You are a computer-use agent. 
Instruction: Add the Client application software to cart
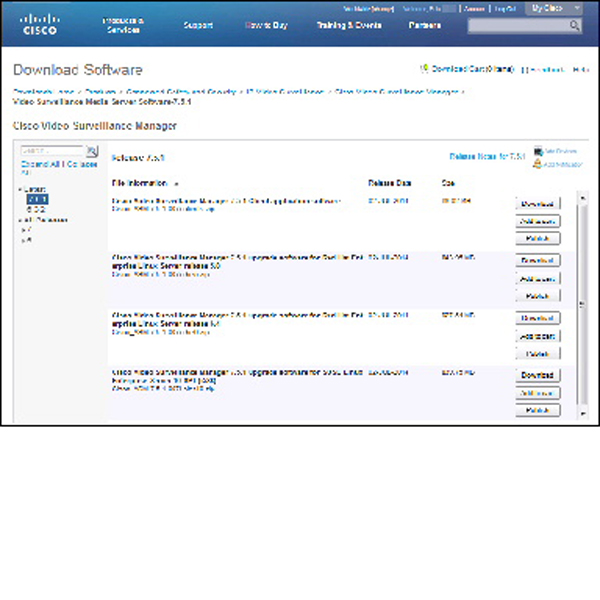pos(538,221)
